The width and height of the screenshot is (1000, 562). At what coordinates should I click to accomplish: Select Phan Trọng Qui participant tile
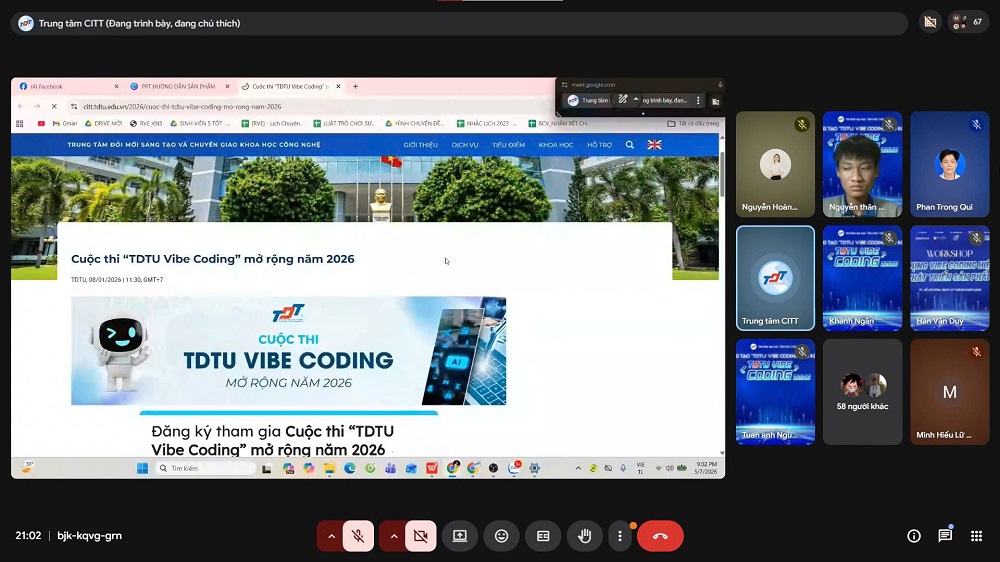[x=950, y=165]
